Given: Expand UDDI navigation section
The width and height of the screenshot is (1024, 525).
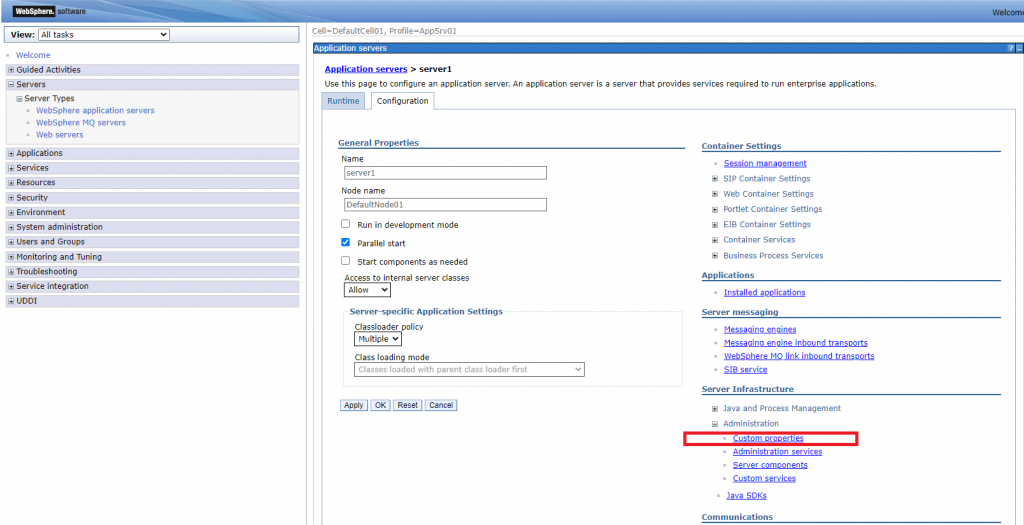Looking at the screenshot, I should pyautogui.click(x=11, y=301).
